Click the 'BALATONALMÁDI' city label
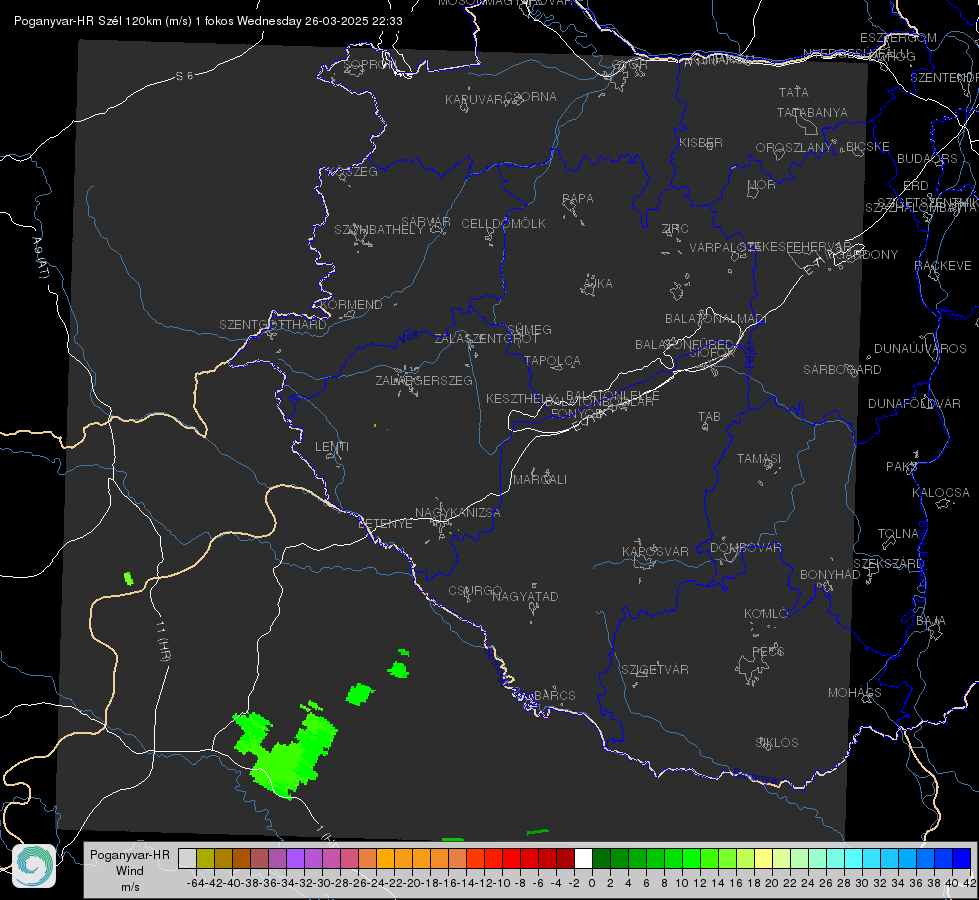Screen dimensions: 979x900 (x=716, y=319)
